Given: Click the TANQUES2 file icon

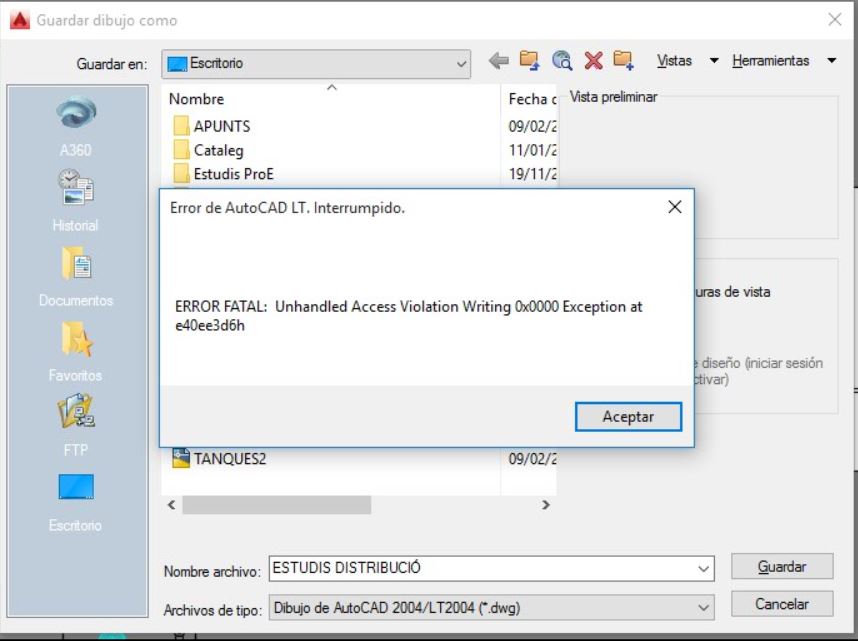Looking at the screenshot, I should [x=181, y=458].
